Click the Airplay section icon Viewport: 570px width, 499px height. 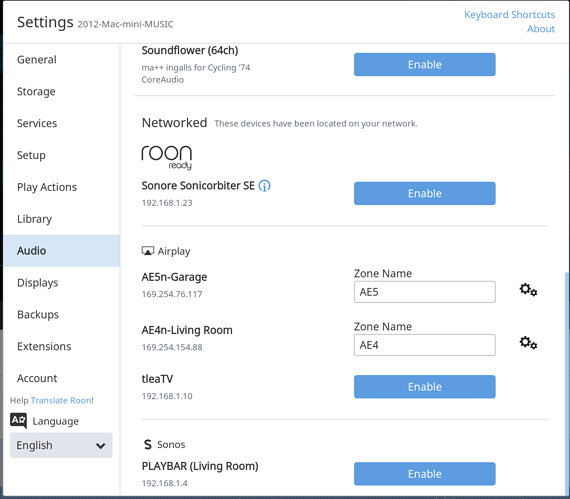[148, 251]
